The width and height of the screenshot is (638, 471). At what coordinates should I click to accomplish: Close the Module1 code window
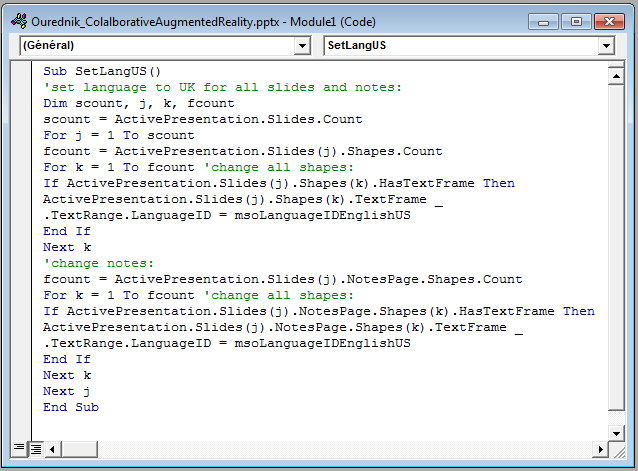[609, 22]
